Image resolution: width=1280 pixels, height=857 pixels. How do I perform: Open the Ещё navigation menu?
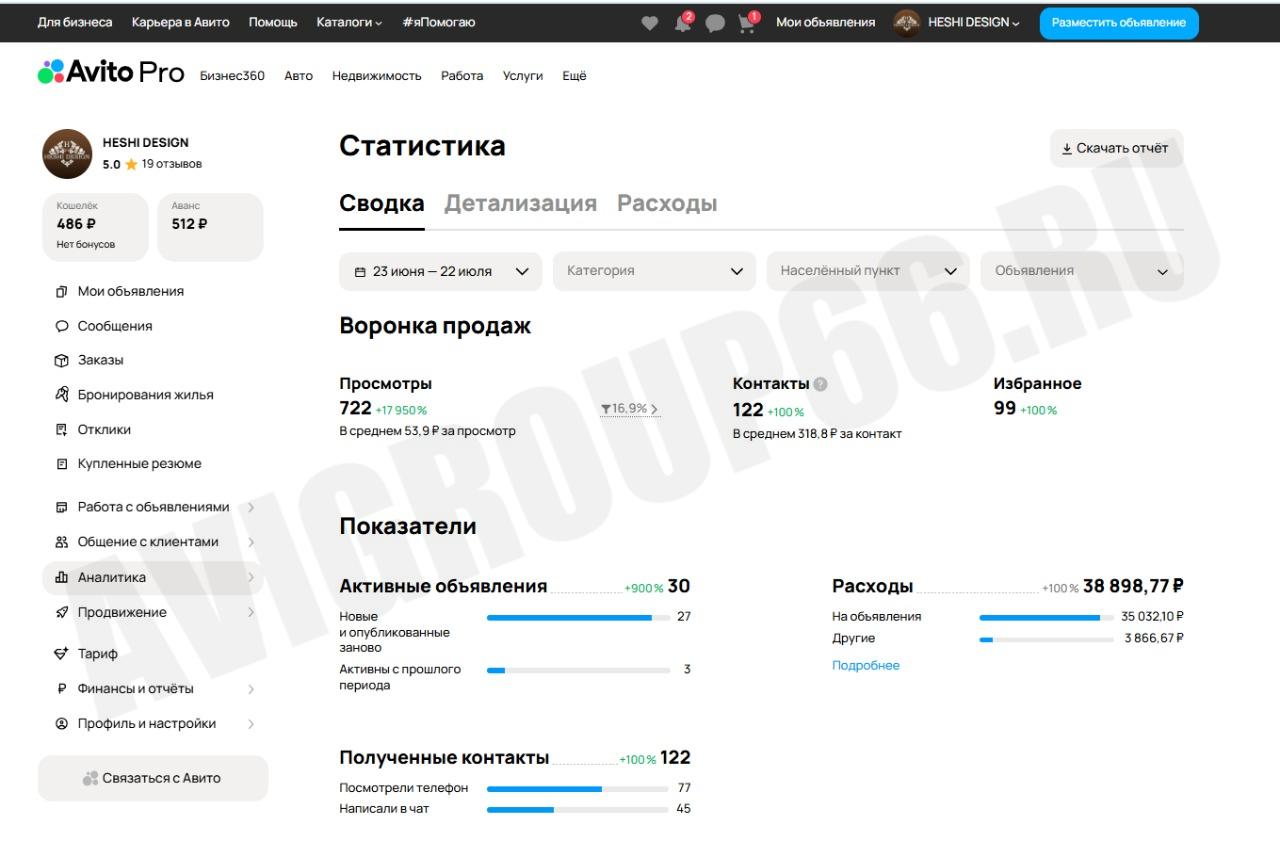574,76
